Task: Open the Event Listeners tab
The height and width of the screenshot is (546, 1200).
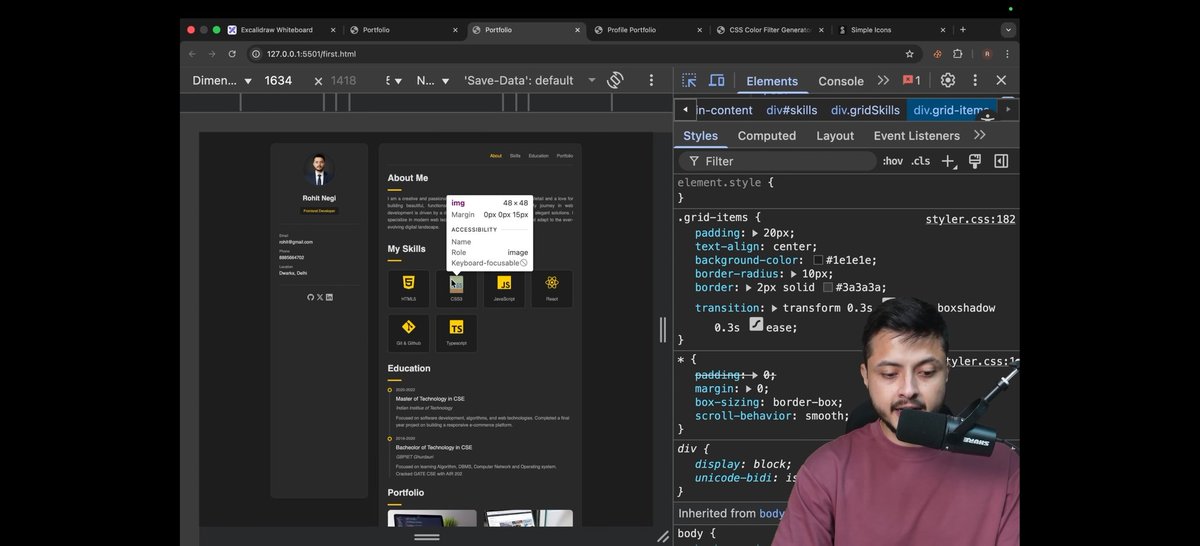Action: [x=917, y=135]
